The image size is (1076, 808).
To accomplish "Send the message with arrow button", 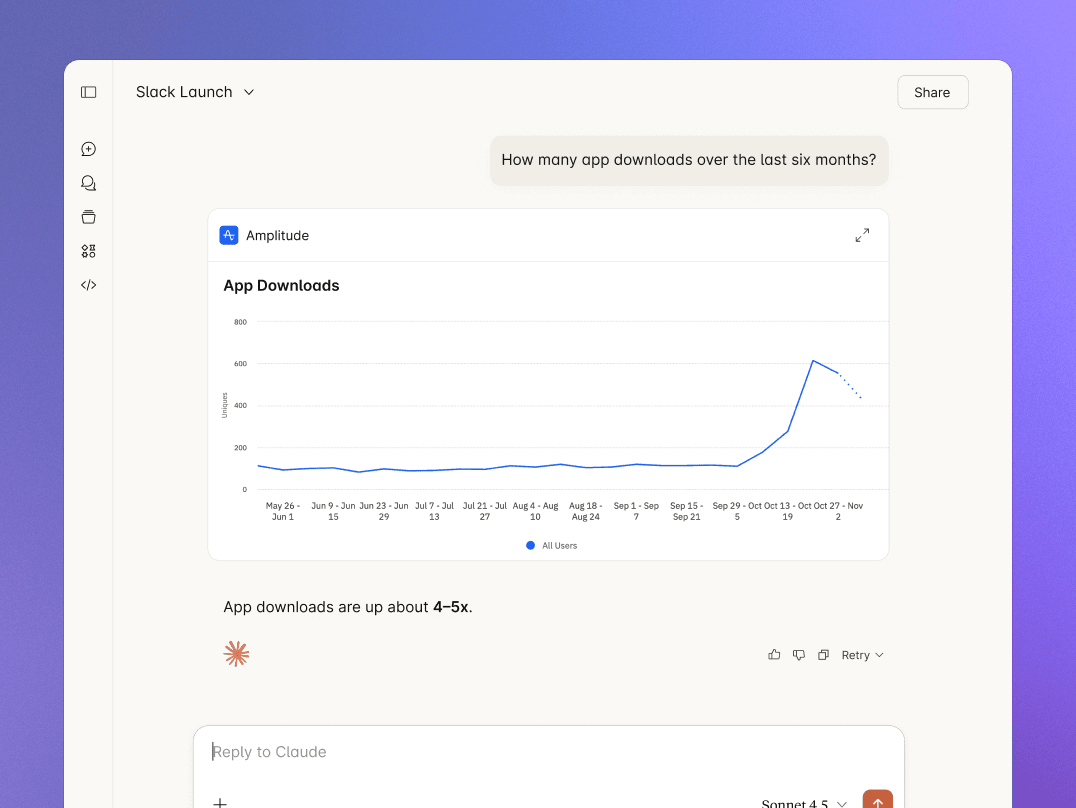I will pyautogui.click(x=877, y=802).
